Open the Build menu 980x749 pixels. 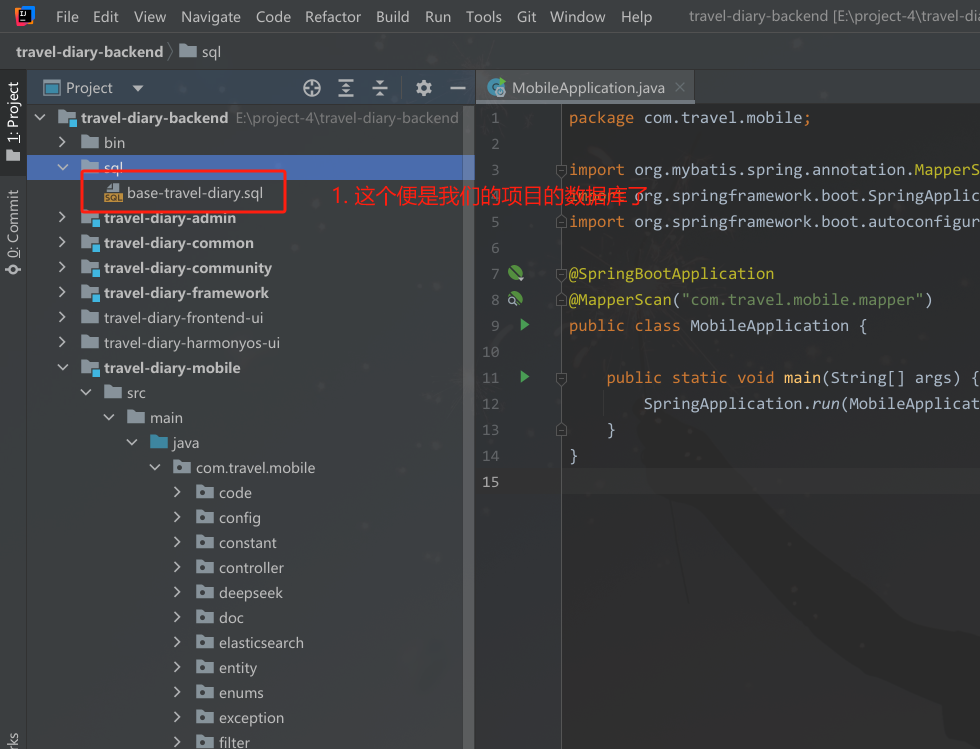coord(392,17)
